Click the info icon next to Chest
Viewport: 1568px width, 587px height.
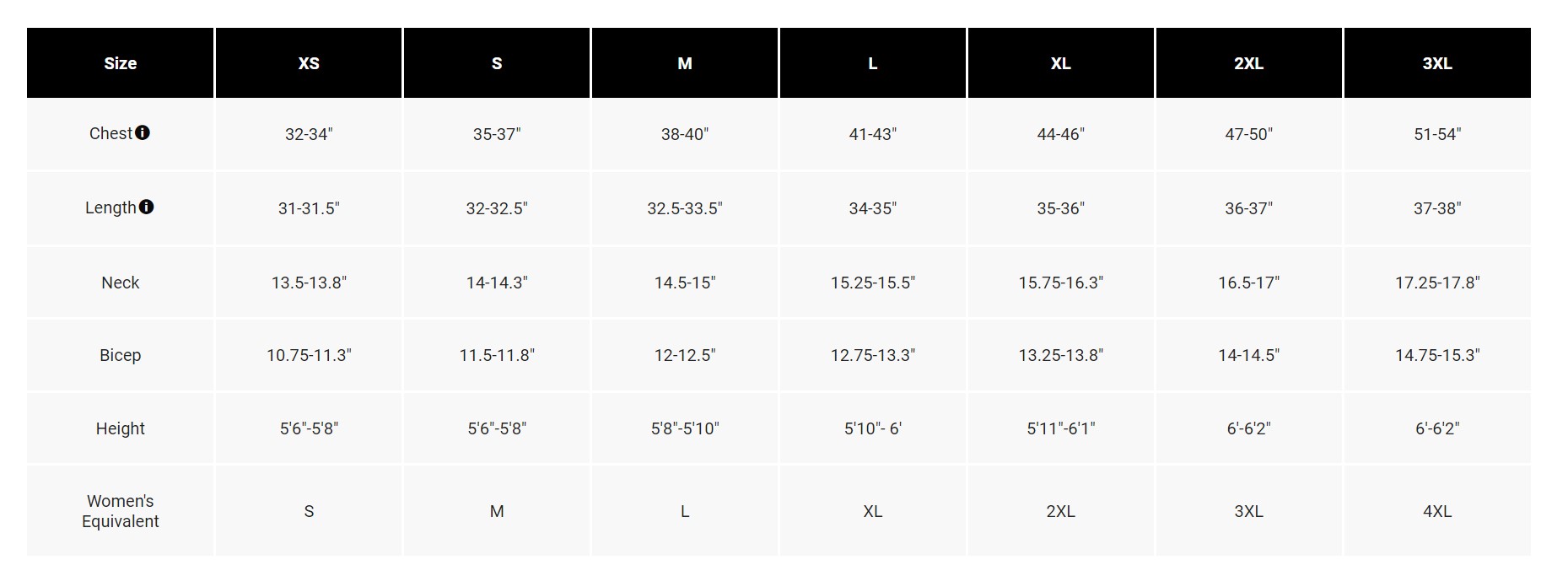click(143, 132)
